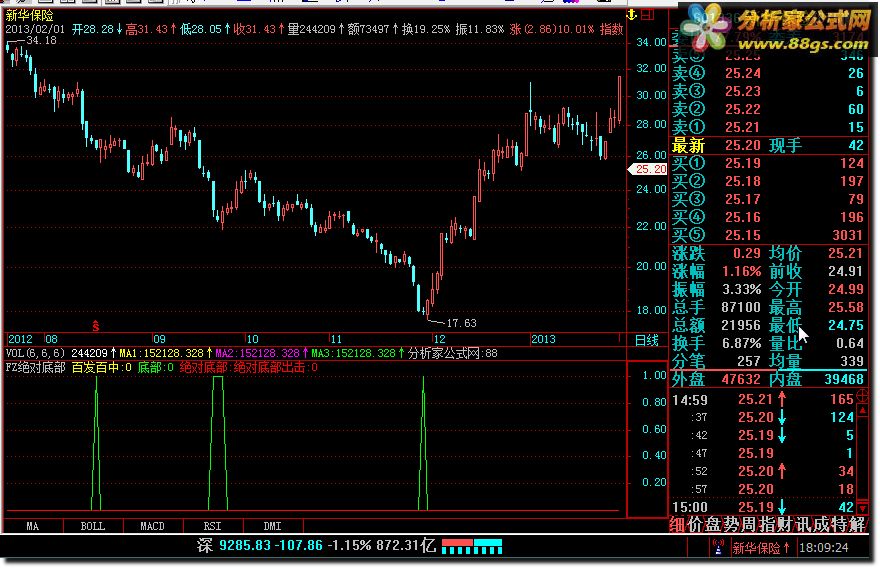Click the red-cyan market breadth bar in the status bar

[x=471, y=546]
